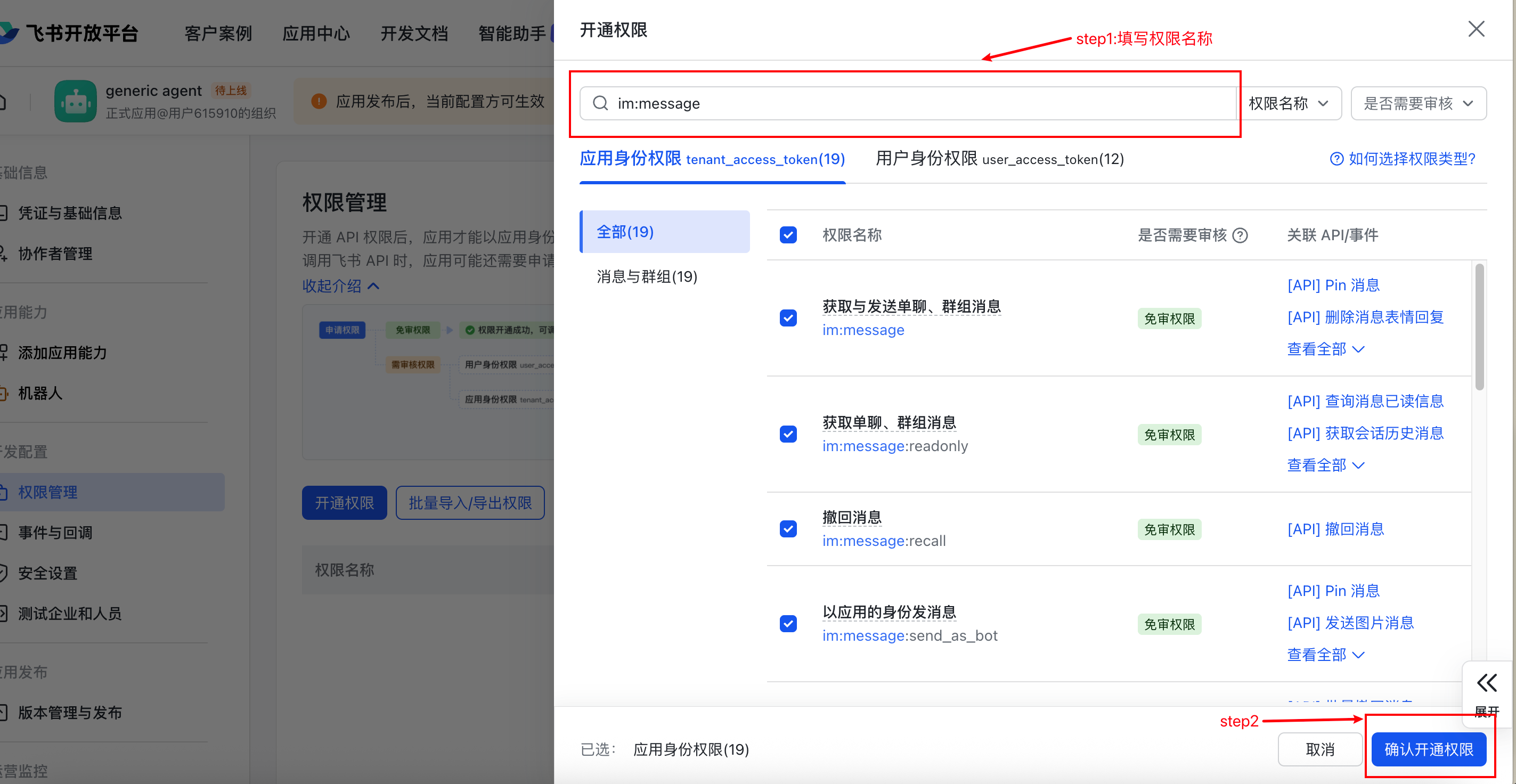Click the search magnifier icon in permission field
Viewport: 1516px width, 784px height.
(x=600, y=103)
